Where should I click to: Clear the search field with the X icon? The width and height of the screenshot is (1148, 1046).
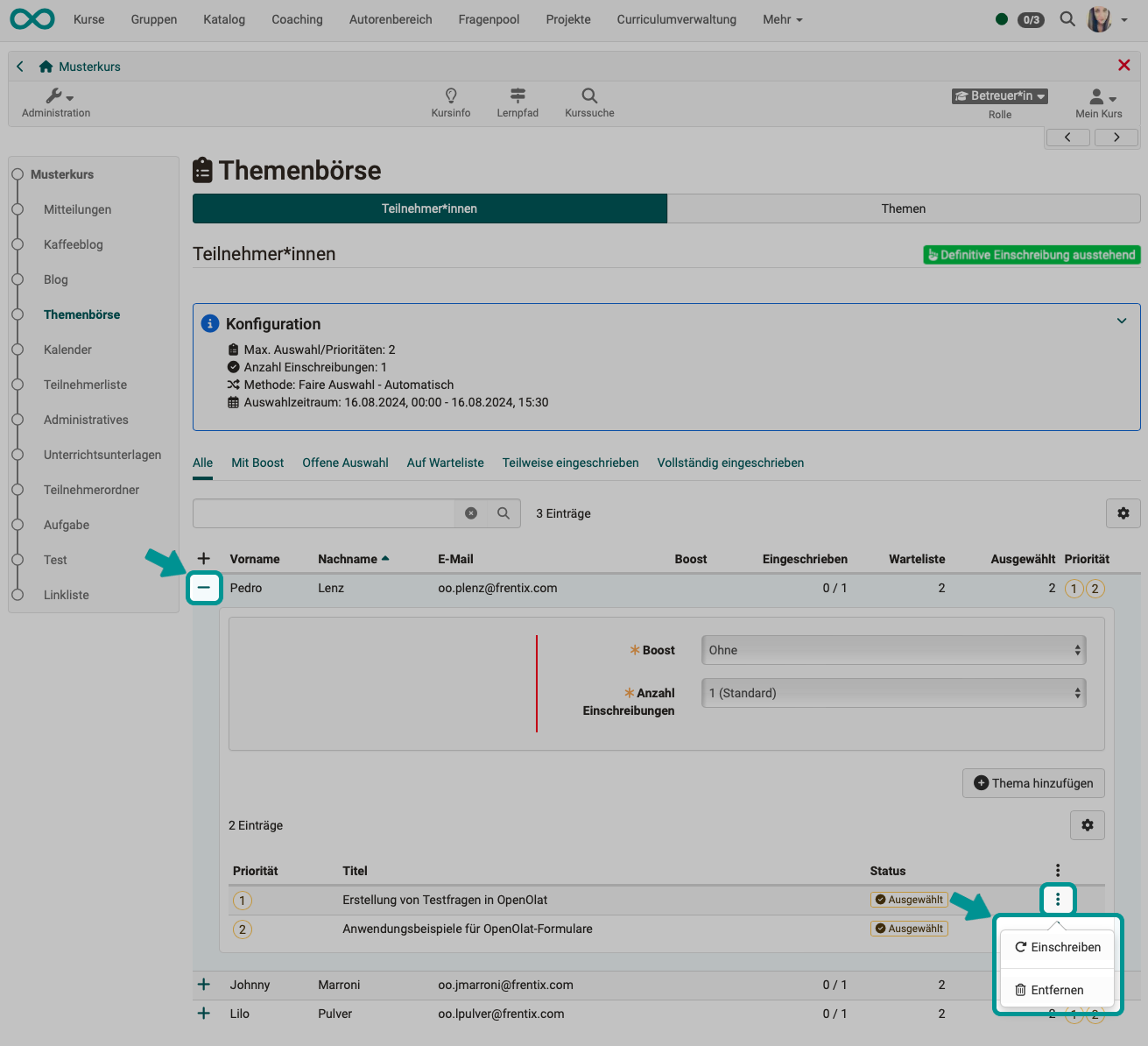point(471,513)
